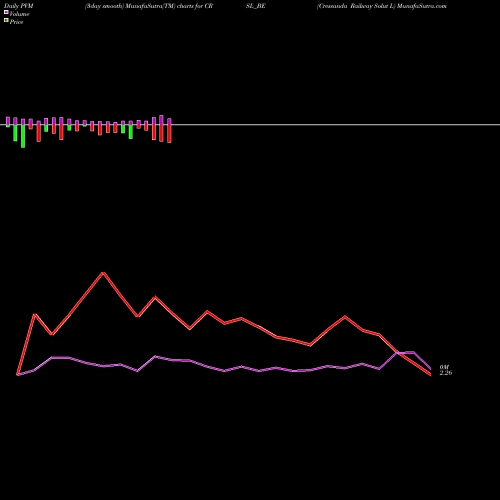Click the red-green Price legend swatch
The height and width of the screenshot is (500, 500).
tap(6, 21)
